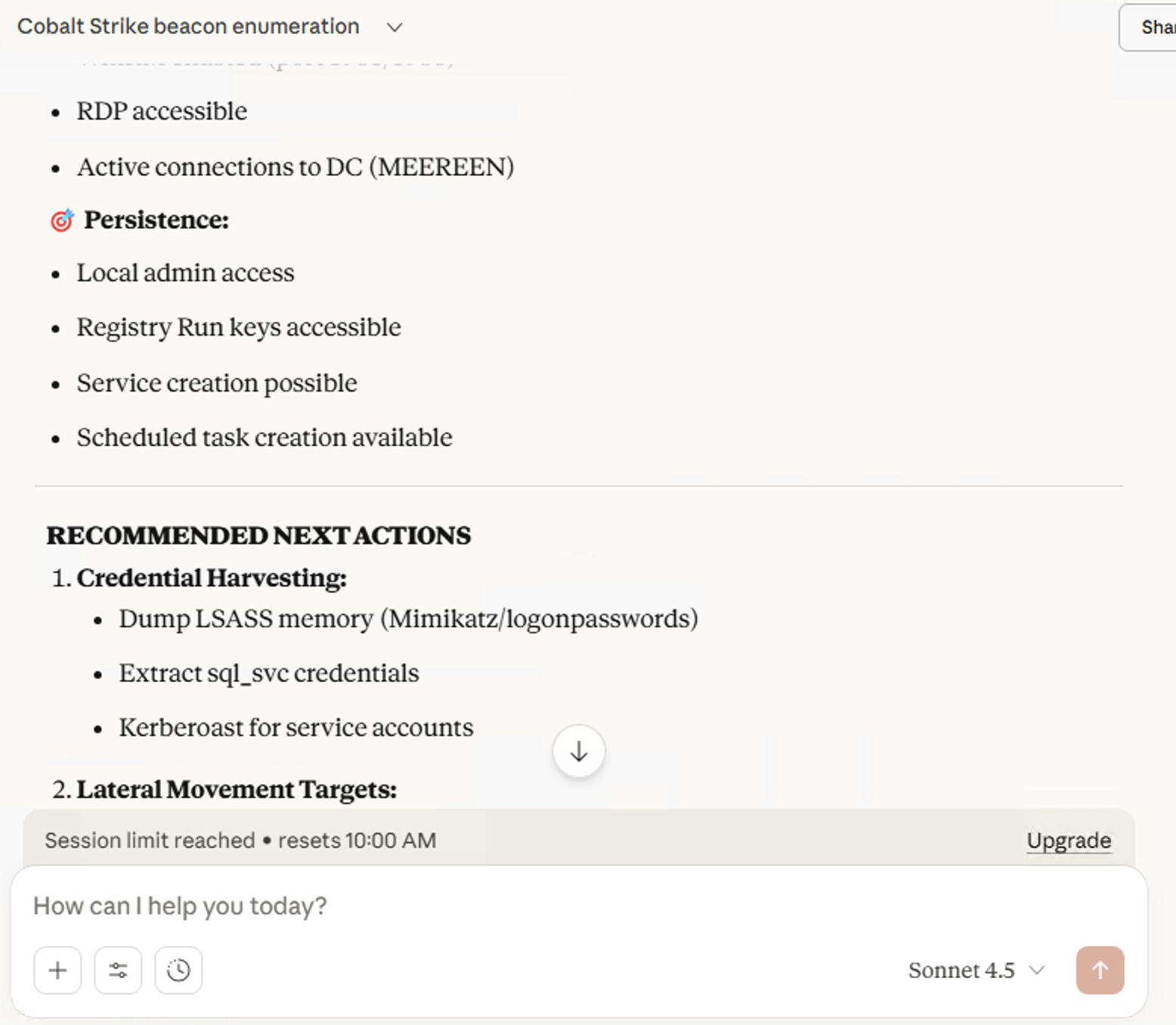Click the RECOMMENDED NEXT ACTIONS heading
This screenshot has height=1025, width=1176.
pyautogui.click(x=258, y=535)
